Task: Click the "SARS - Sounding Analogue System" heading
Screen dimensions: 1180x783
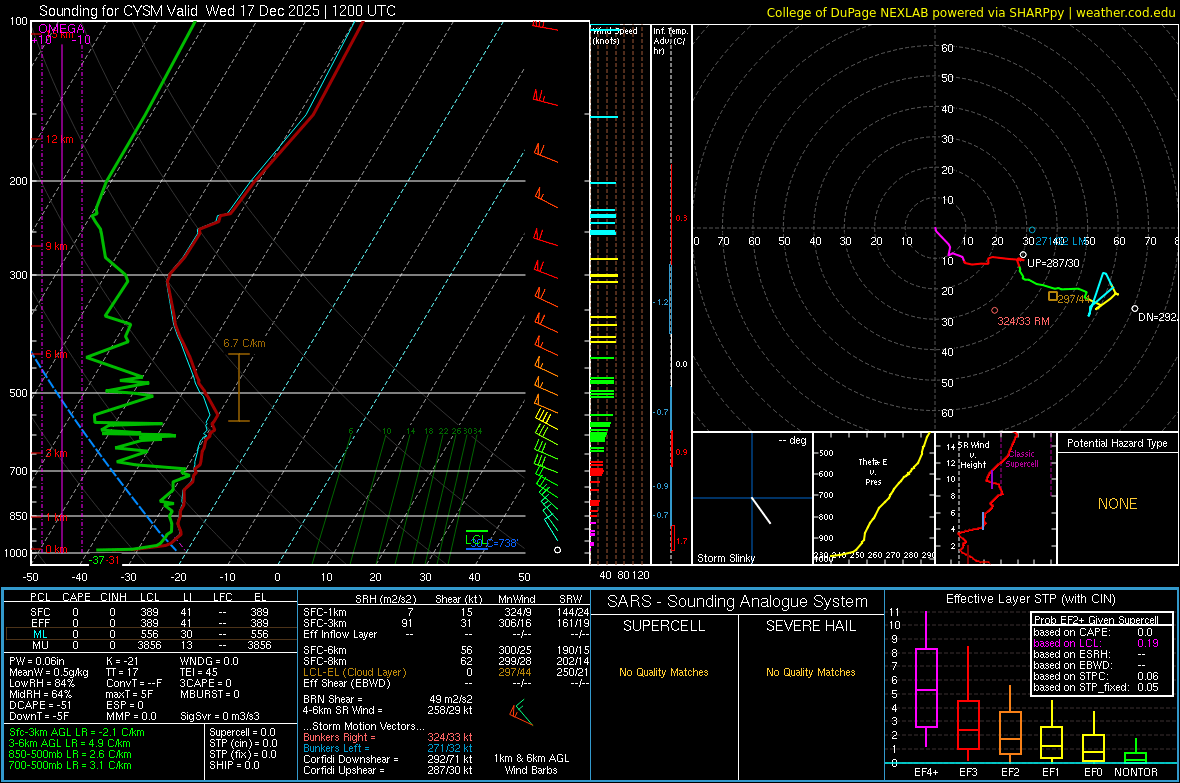Action: pyautogui.click(x=738, y=602)
